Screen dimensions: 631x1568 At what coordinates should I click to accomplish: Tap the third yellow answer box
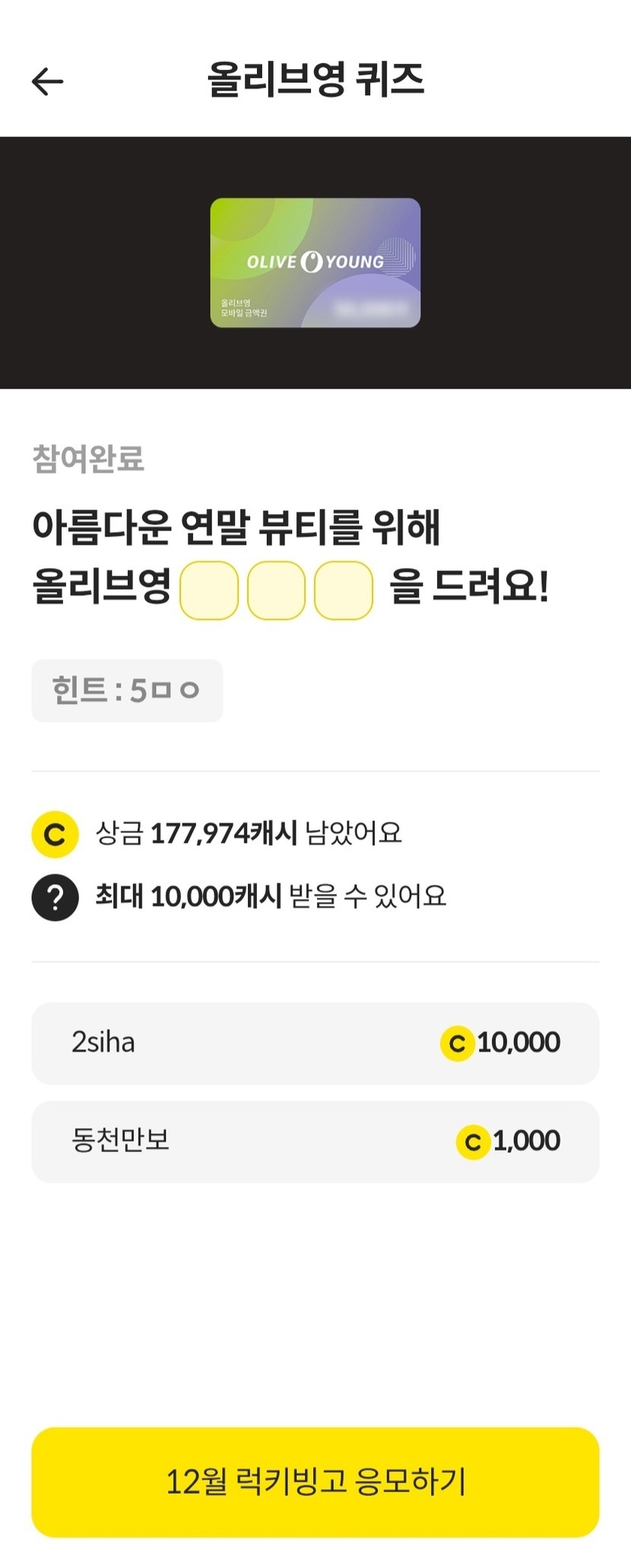point(344,590)
